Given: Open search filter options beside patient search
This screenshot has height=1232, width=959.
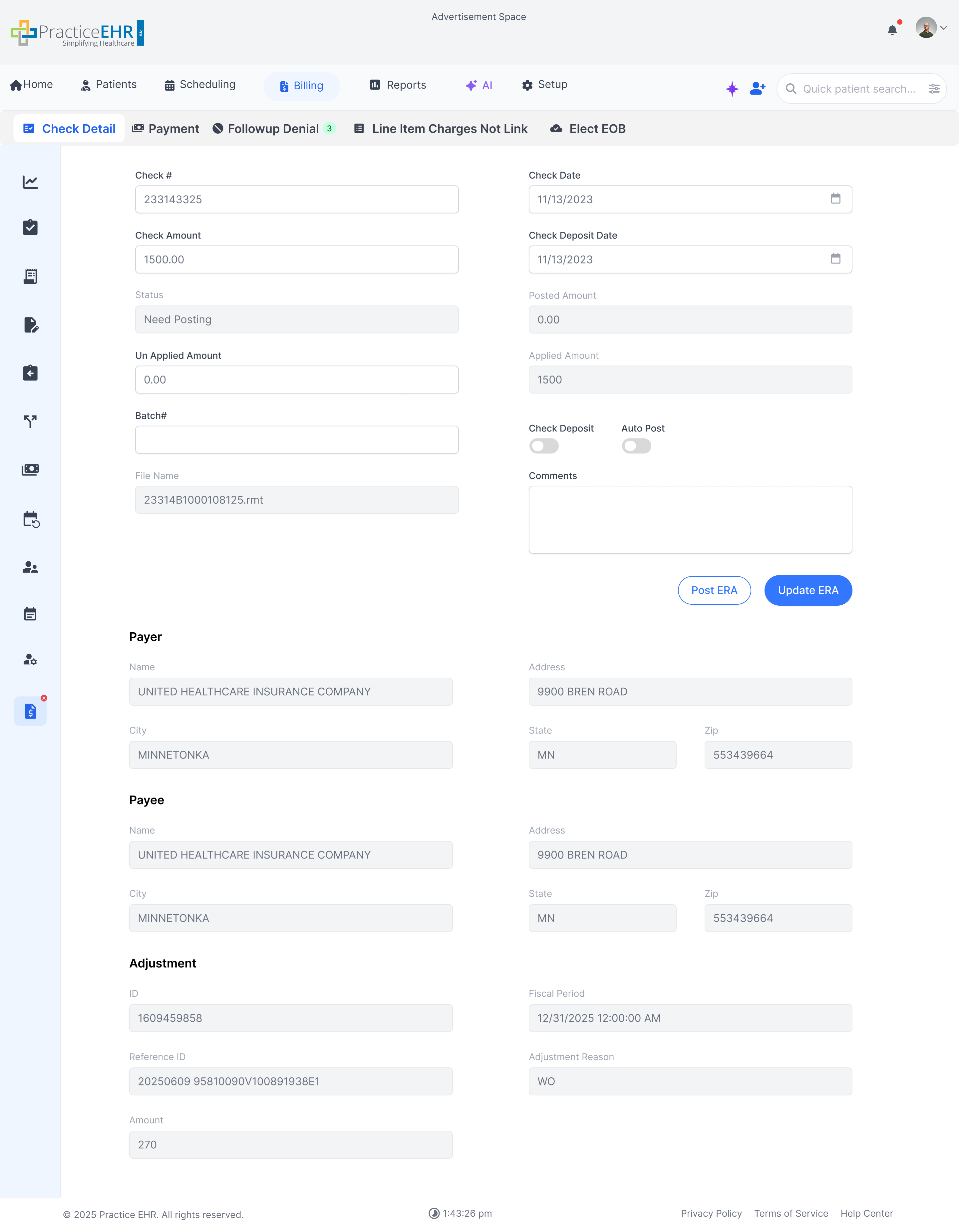Looking at the screenshot, I should 934,89.
